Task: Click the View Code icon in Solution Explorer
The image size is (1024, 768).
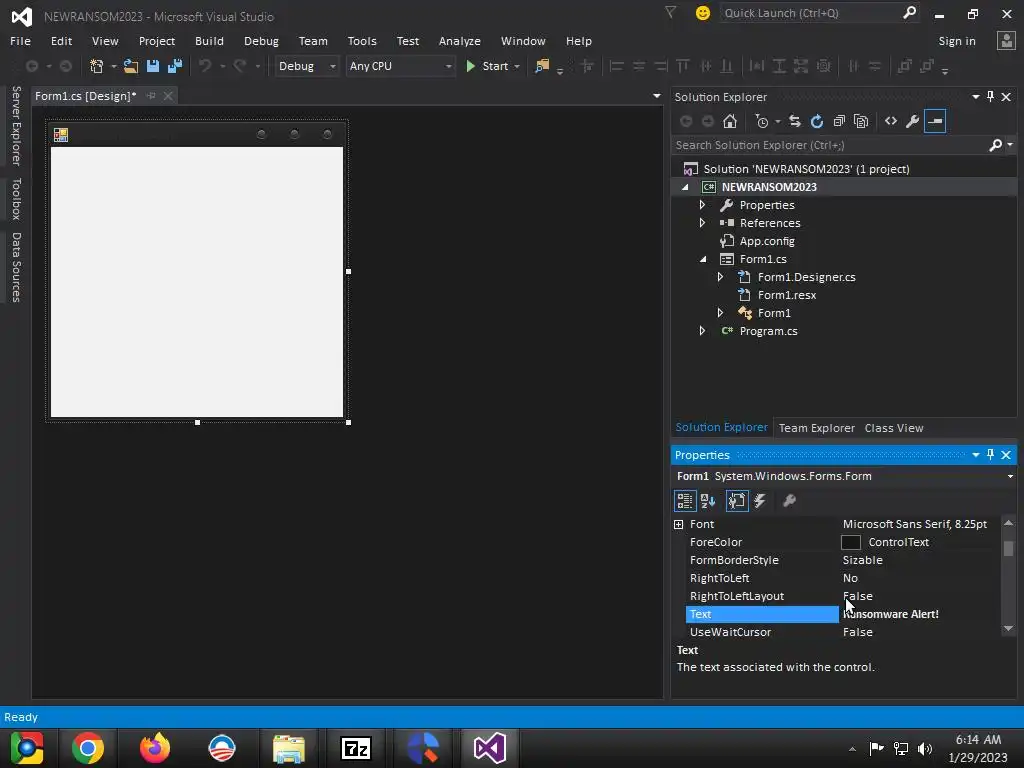Action: tap(891, 121)
